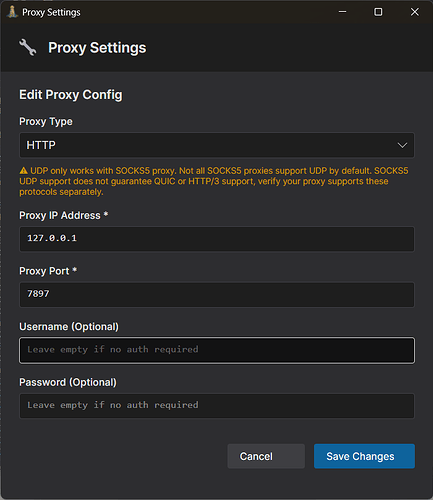This screenshot has width=433, height=500.
Task: Maximize the Proxy Settings window
Action: pyautogui.click(x=378, y=12)
